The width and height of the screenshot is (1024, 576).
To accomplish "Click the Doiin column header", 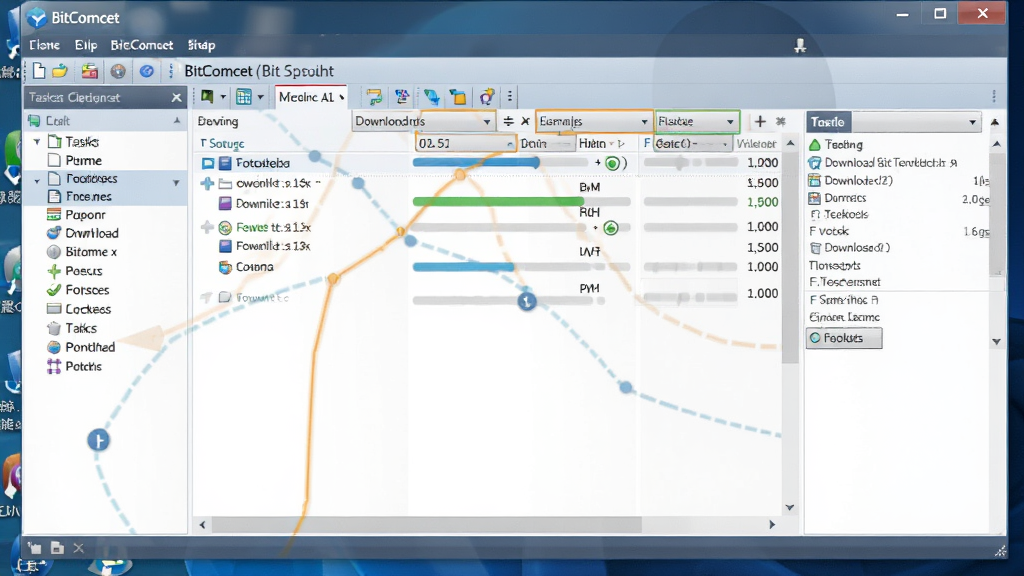I will 534,144.
